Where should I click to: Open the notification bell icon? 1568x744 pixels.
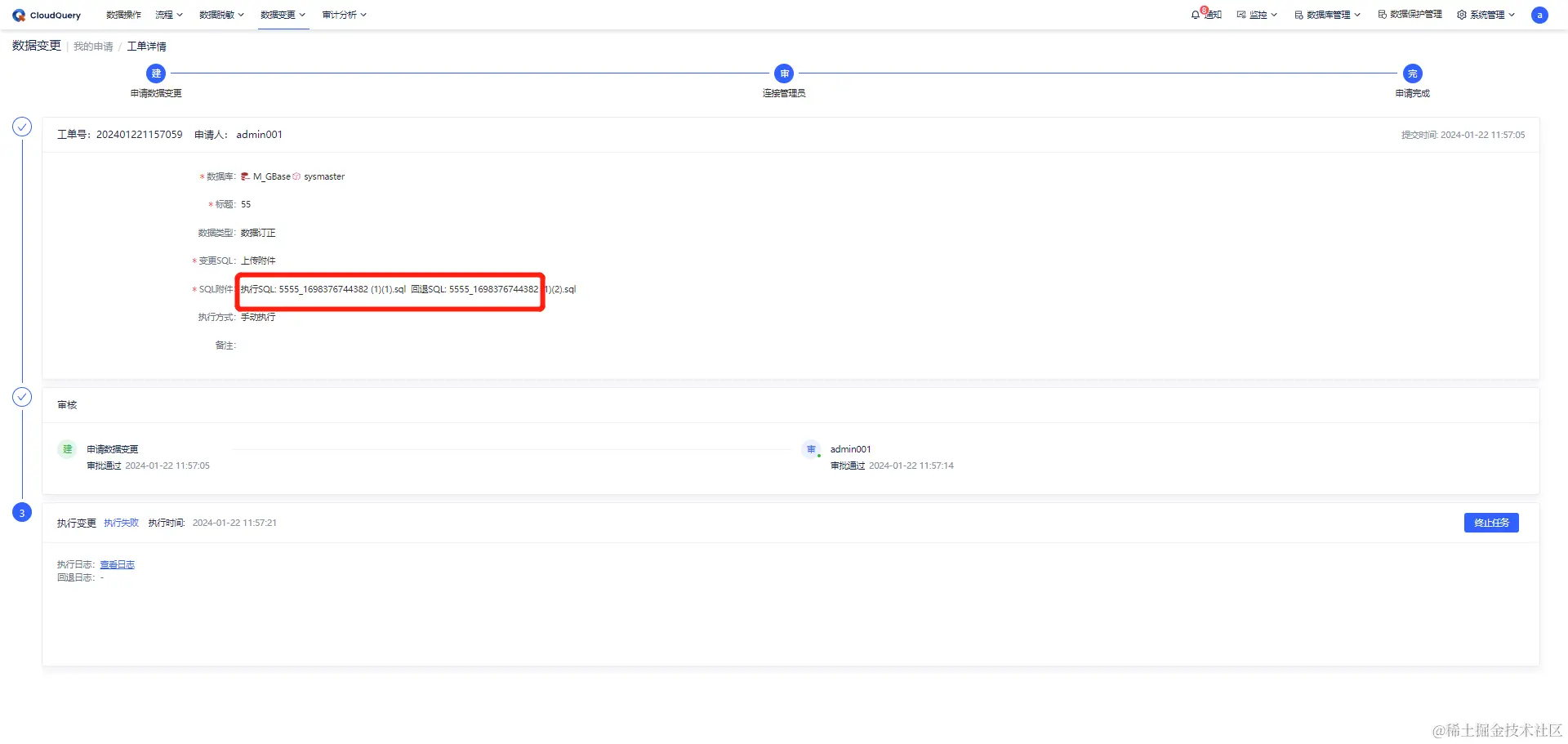(1196, 15)
